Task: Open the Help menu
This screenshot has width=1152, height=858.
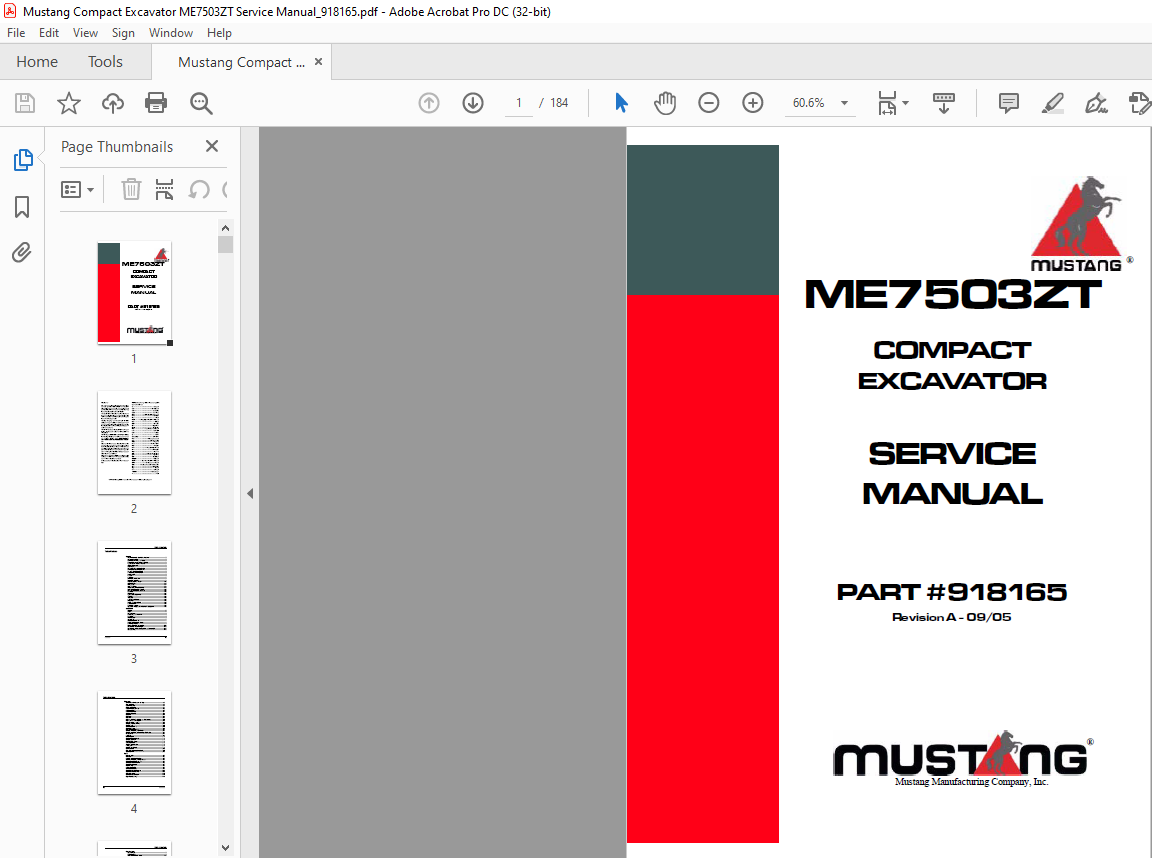Action: 219,33
